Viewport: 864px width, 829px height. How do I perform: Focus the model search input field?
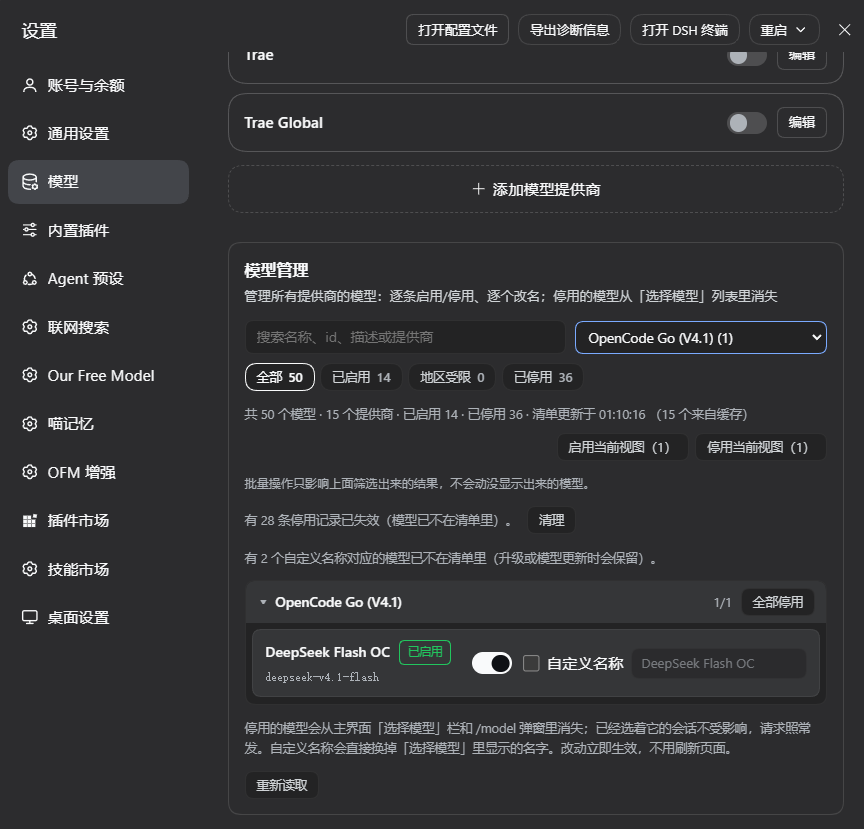405,337
